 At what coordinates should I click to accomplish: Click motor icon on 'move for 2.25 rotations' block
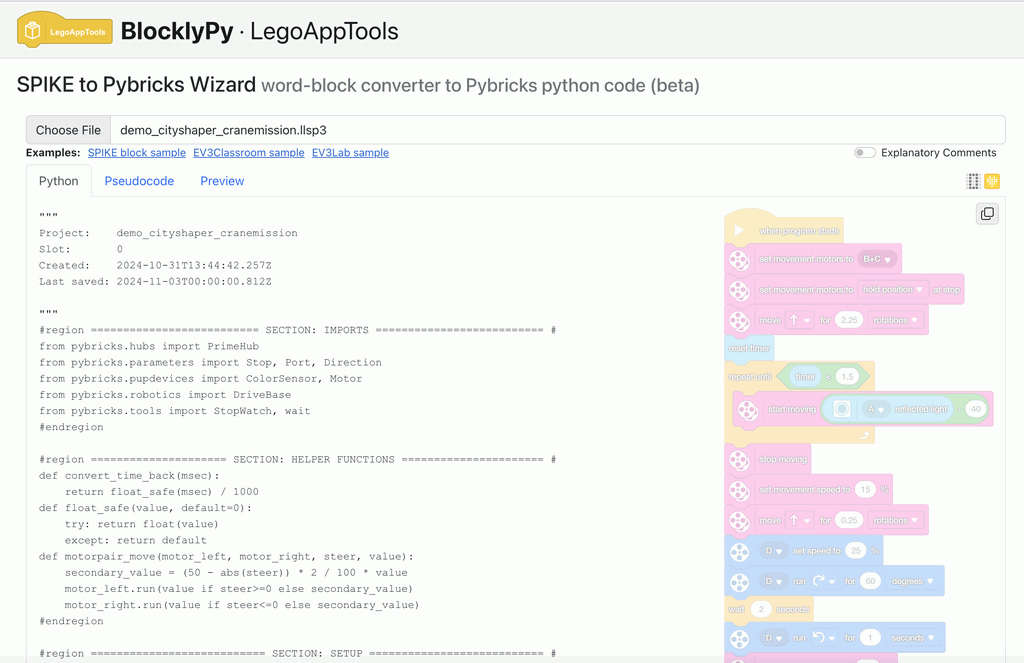[739, 321]
